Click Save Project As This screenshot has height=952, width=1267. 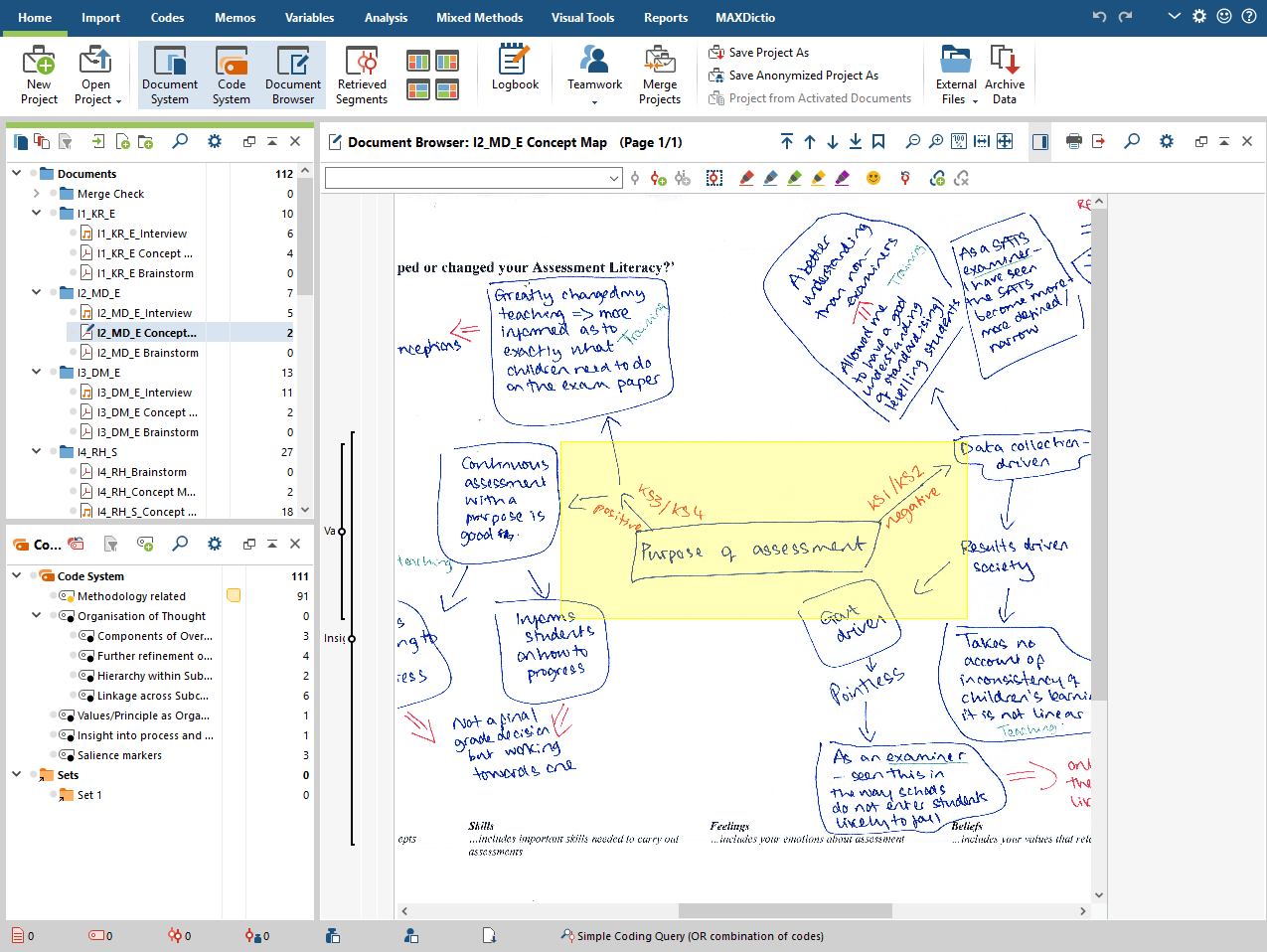point(768,53)
